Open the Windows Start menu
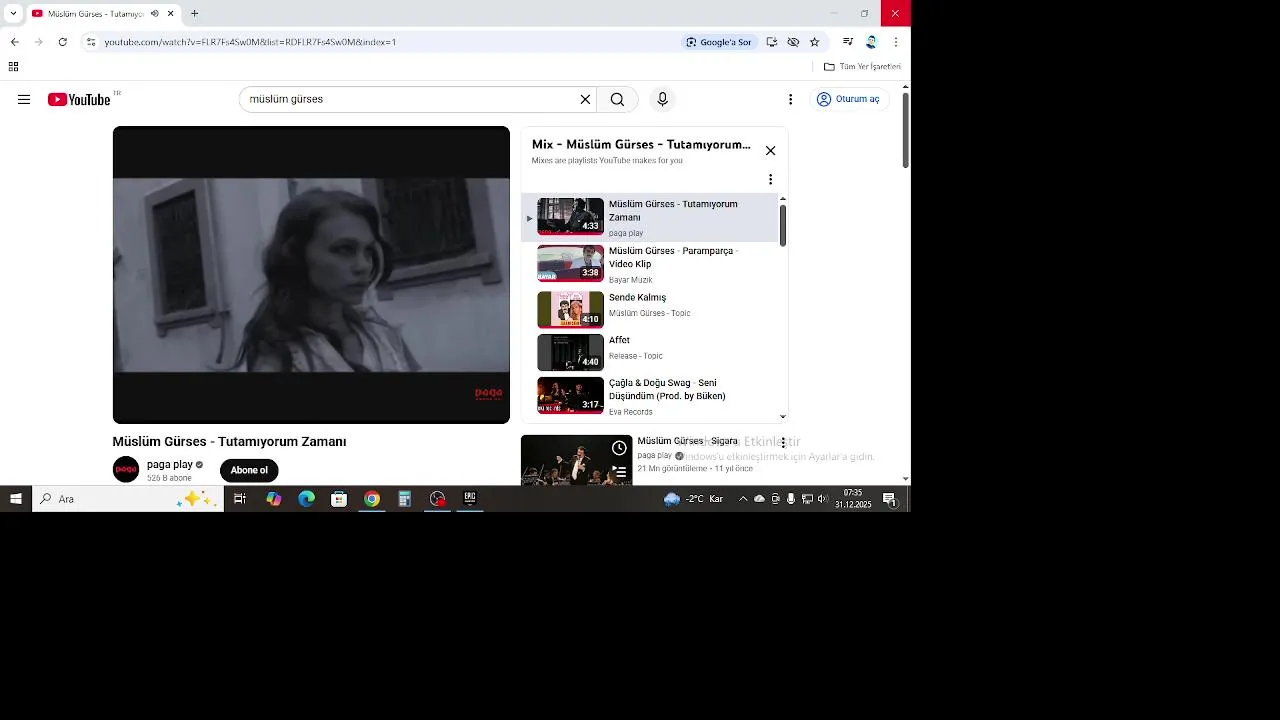Image resolution: width=1280 pixels, height=720 pixels. point(15,499)
